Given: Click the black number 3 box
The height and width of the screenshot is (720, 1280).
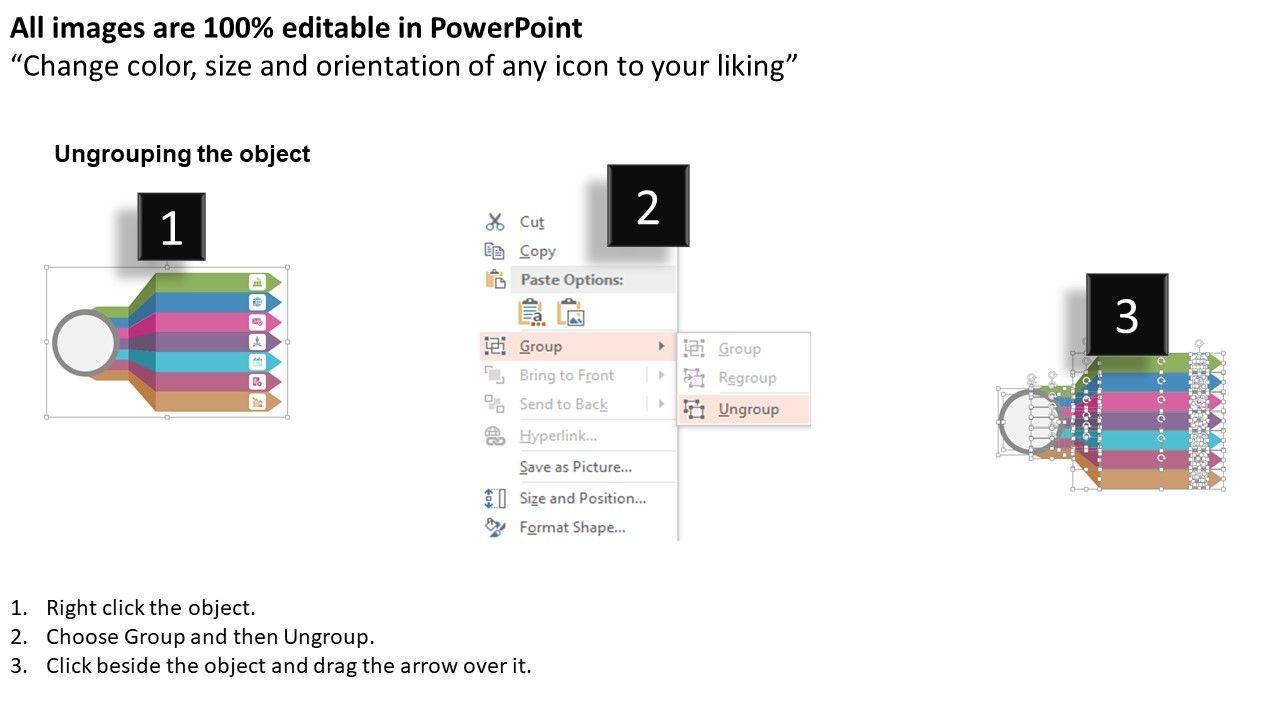Looking at the screenshot, I should click(x=1126, y=315).
